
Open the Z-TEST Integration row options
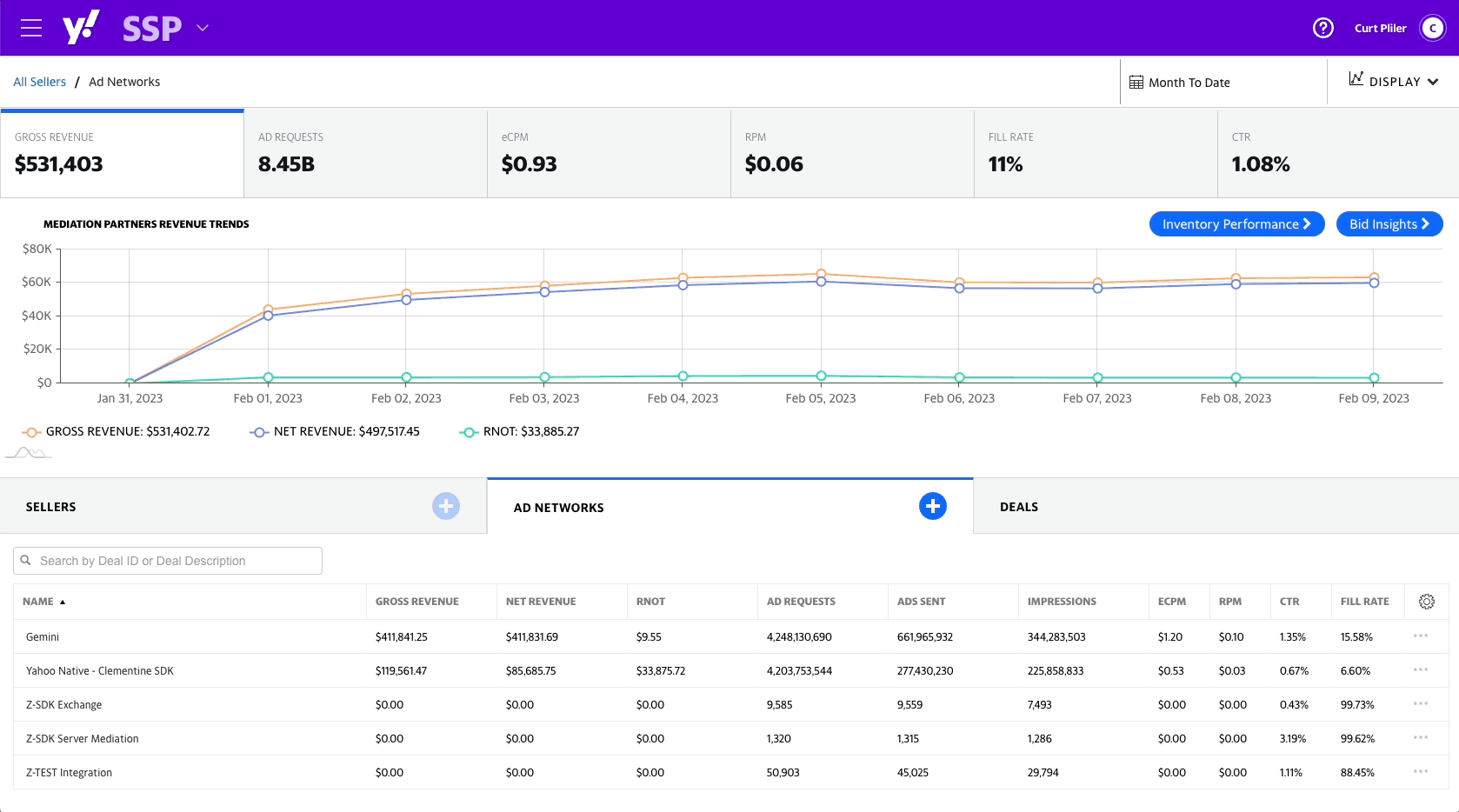pos(1421,771)
